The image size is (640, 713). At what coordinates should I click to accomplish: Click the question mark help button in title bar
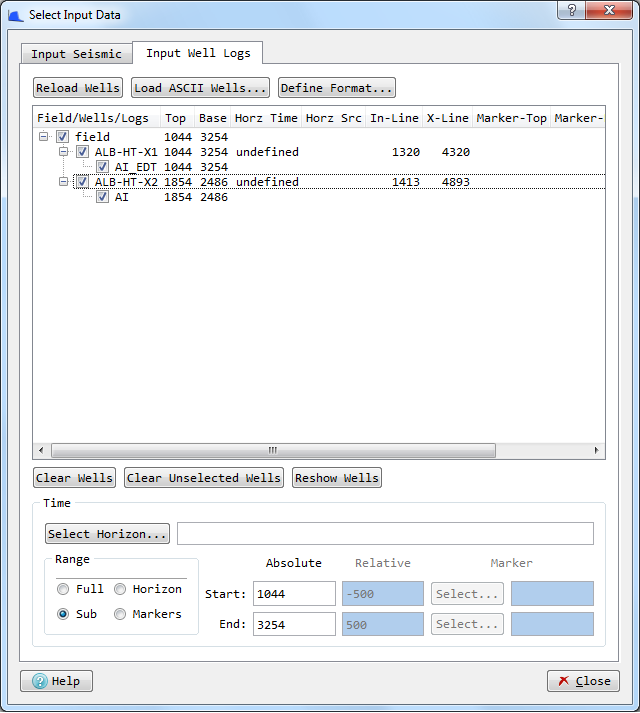point(572,10)
